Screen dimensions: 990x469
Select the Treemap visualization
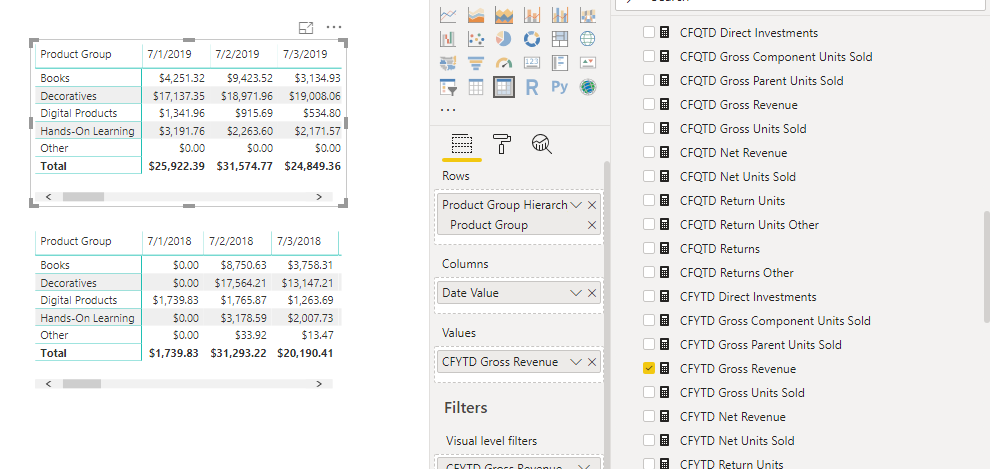(x=559, y=39)
